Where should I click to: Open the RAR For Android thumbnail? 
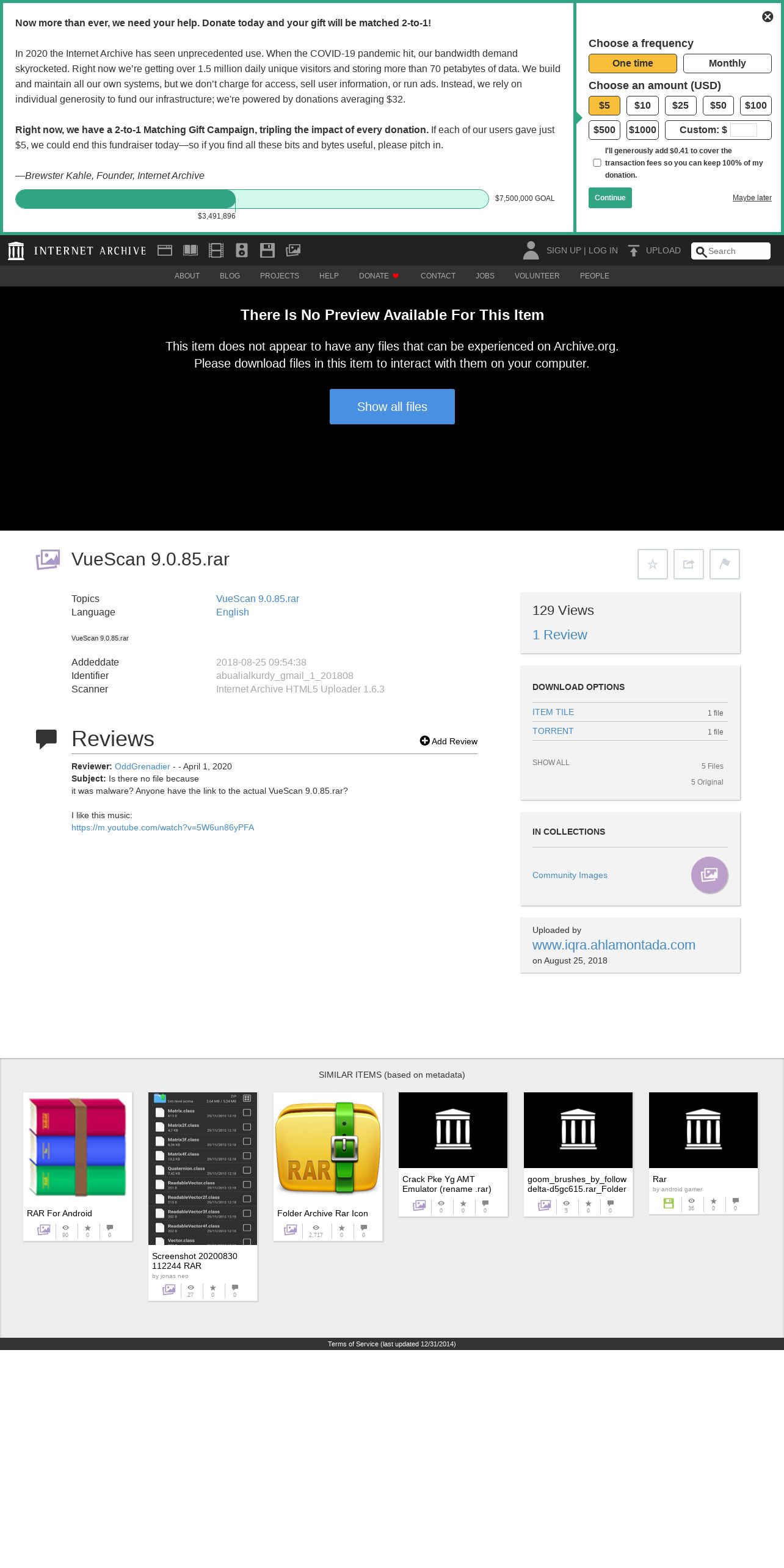[78, 1147]
